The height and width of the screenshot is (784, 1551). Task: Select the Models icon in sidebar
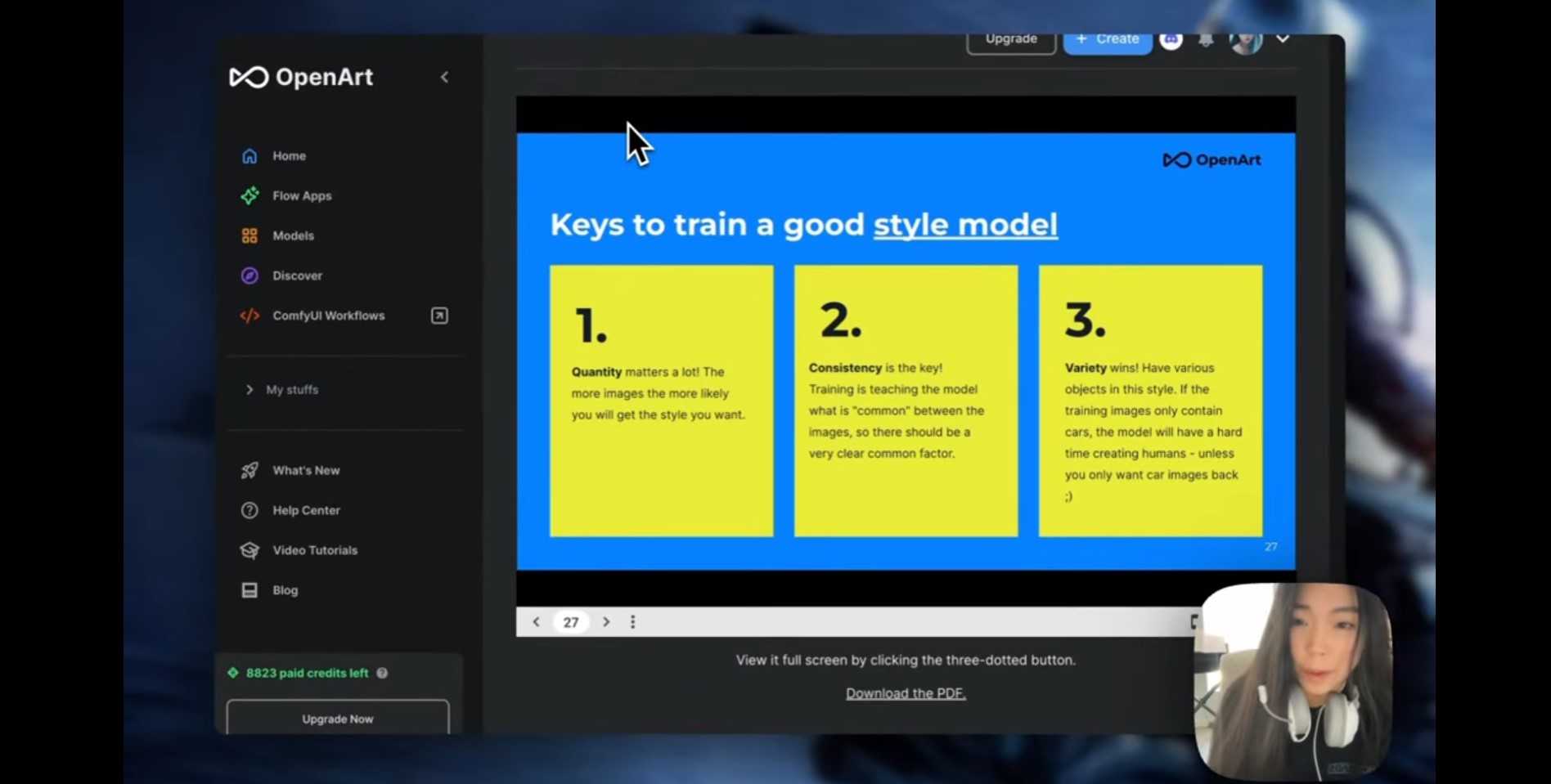coord(250,235)
